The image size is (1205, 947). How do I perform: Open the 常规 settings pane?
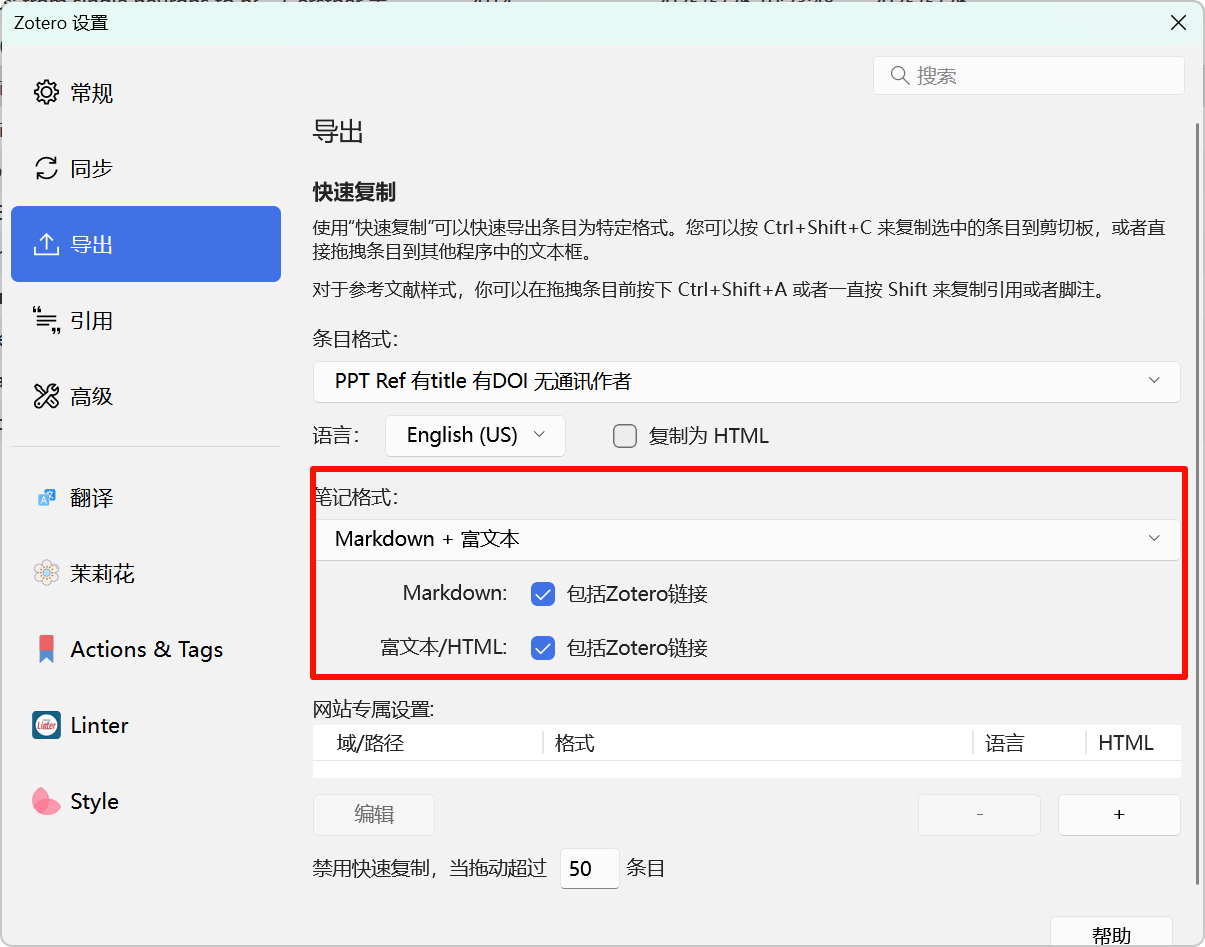pyautogui.click(x=146, y=93)
